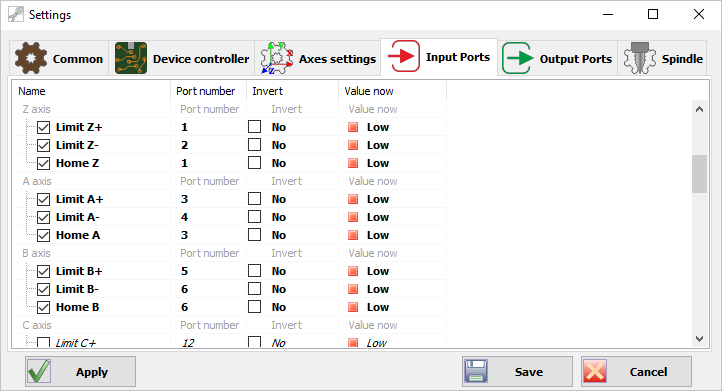The height and width of the screenshot is (391, 722).
Task: Click red value indicator for Home Z
Action: [353, 163]
